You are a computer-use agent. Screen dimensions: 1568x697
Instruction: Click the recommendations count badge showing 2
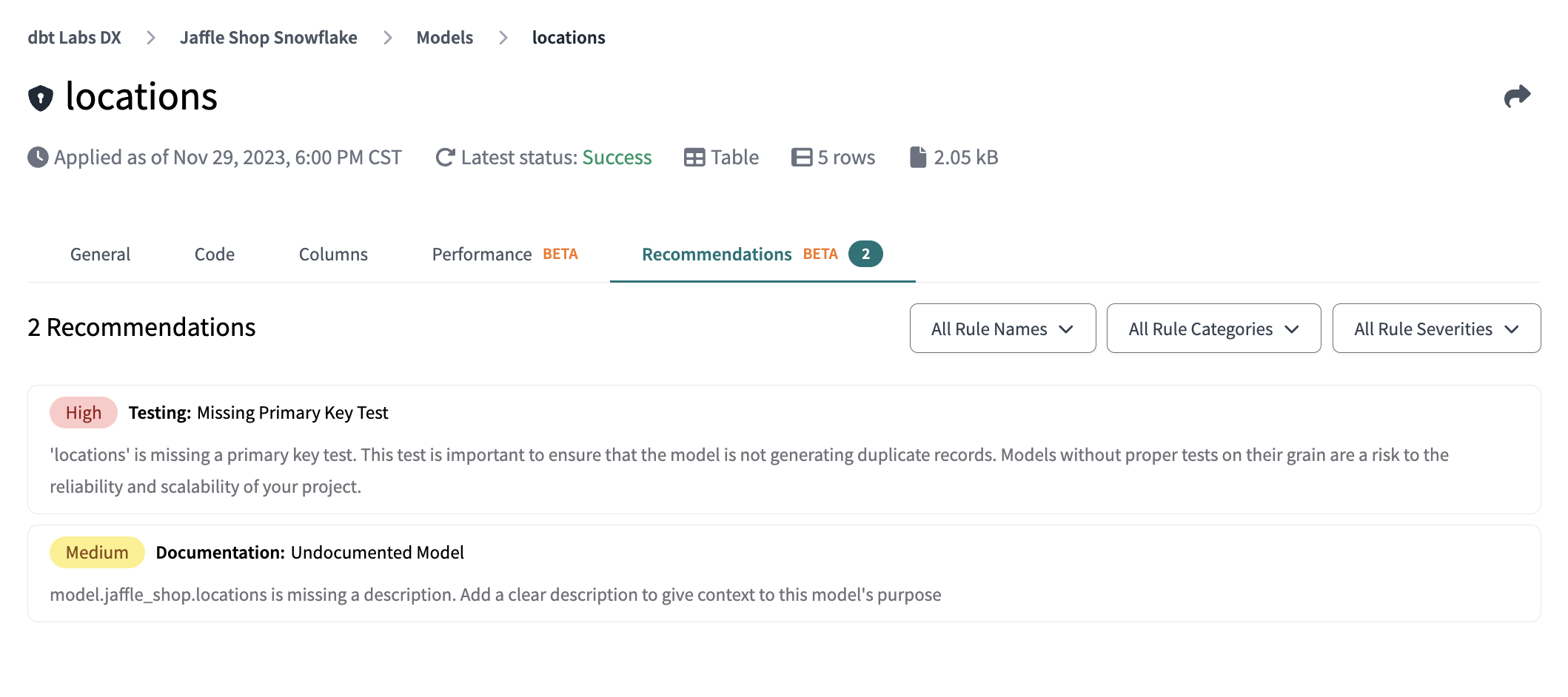tap(865, 254)
